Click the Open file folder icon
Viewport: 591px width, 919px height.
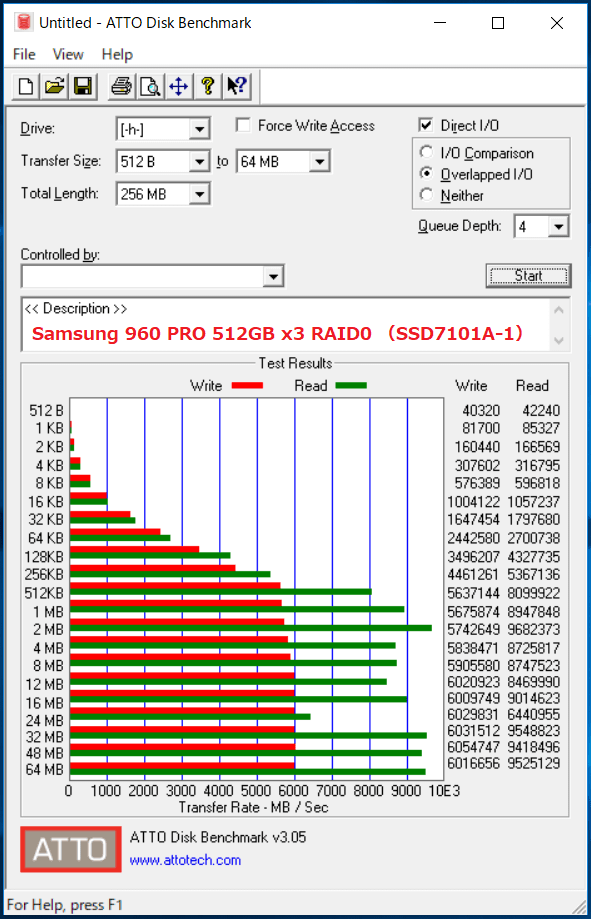click(x=54, y=87)
